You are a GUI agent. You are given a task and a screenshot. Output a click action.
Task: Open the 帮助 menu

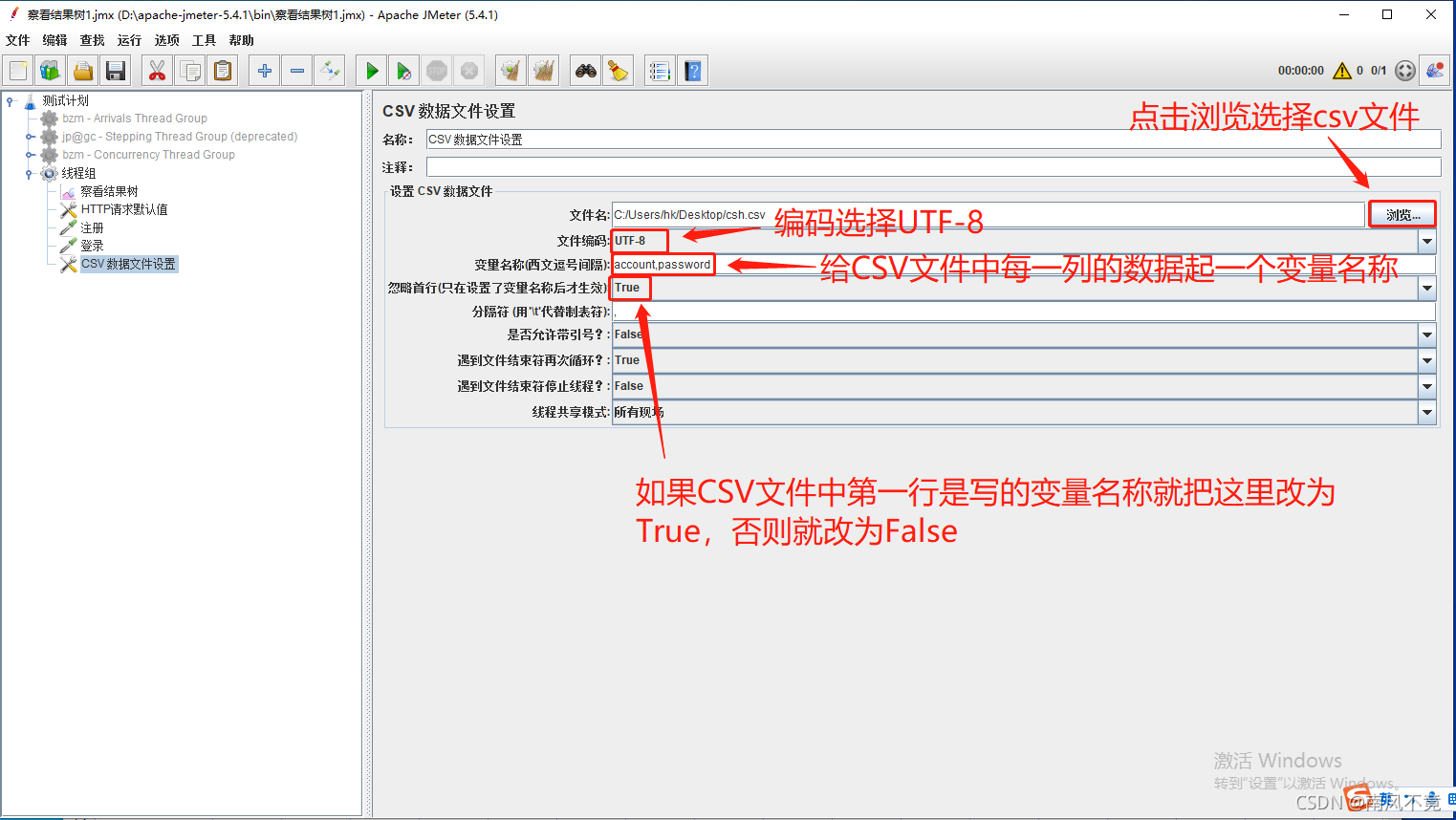point(242,40)
